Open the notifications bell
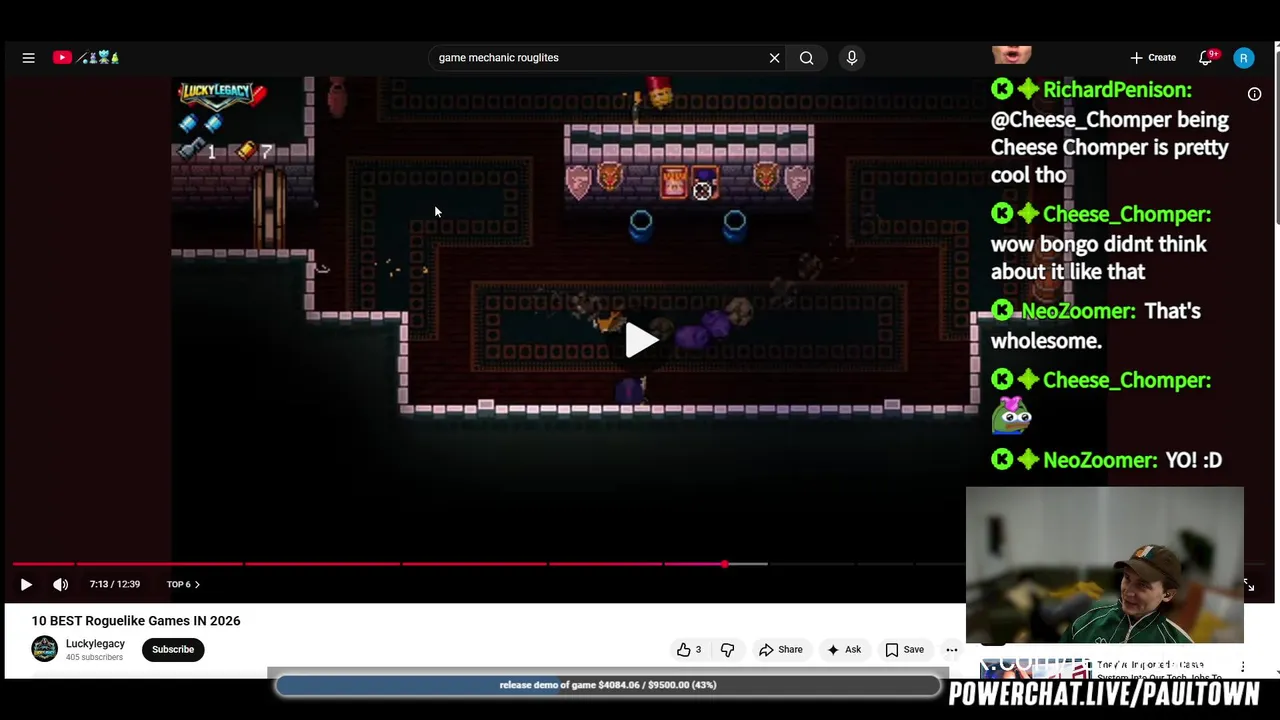 (x=1206, y=58)
